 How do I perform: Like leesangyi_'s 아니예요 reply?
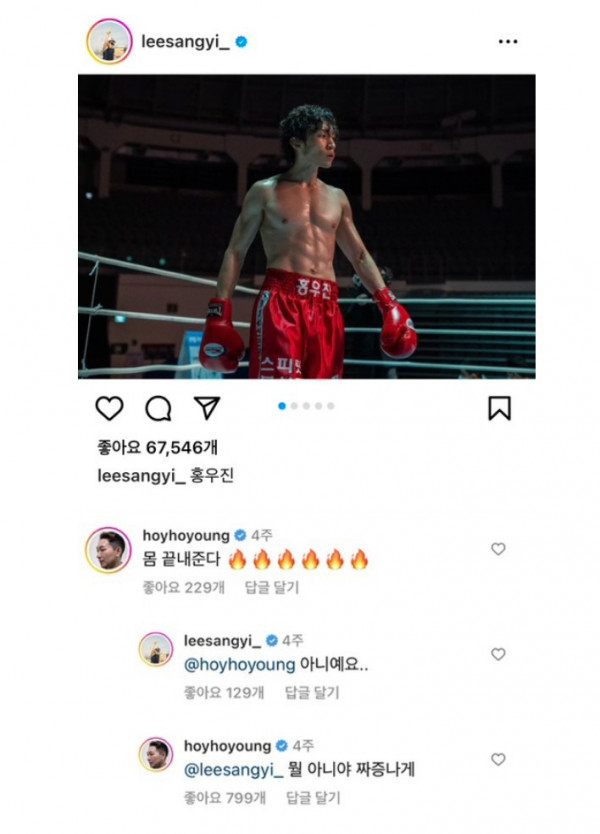point(498,654)
